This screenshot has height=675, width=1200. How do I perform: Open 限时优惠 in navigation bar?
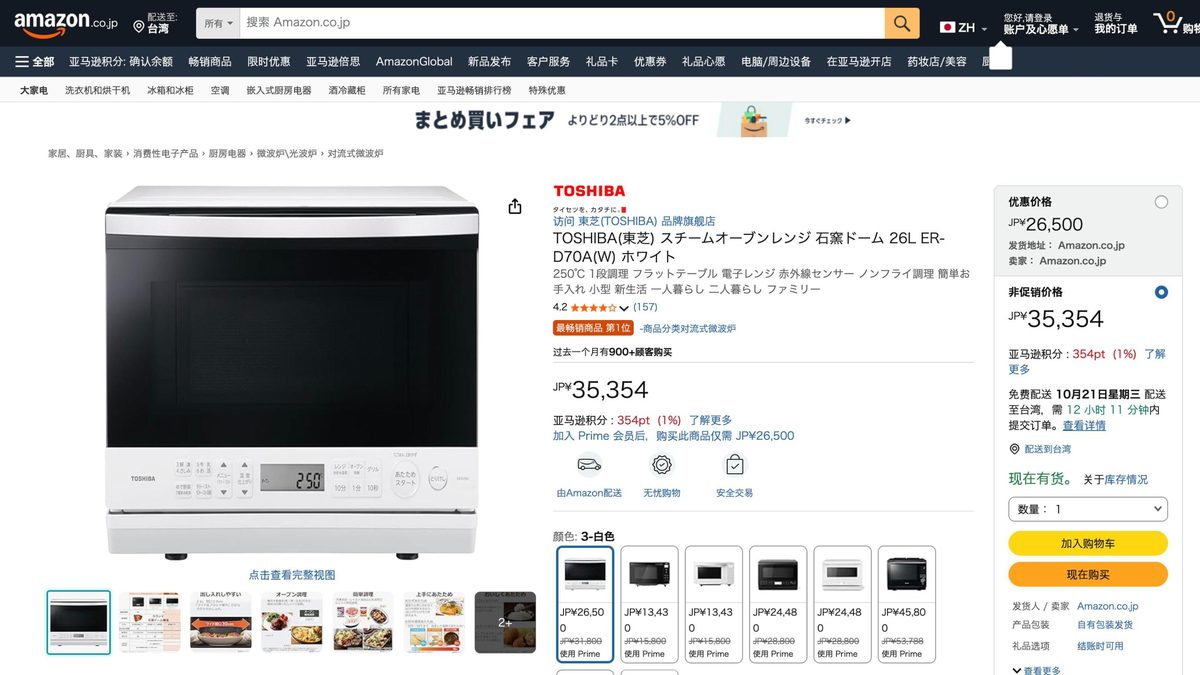tap(269, 61)
